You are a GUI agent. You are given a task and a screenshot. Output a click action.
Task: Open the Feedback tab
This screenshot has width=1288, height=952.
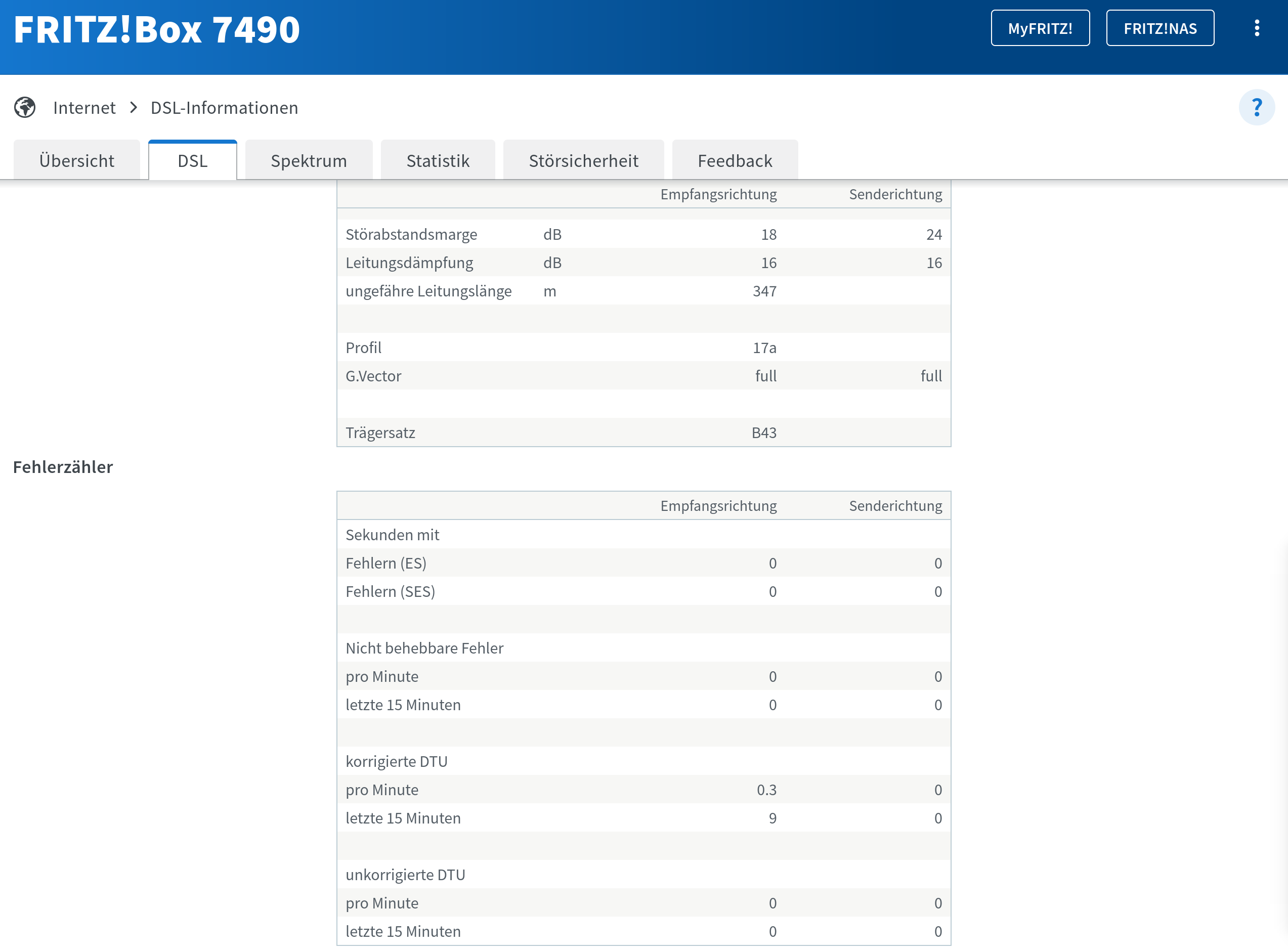[x=734, y=160]
